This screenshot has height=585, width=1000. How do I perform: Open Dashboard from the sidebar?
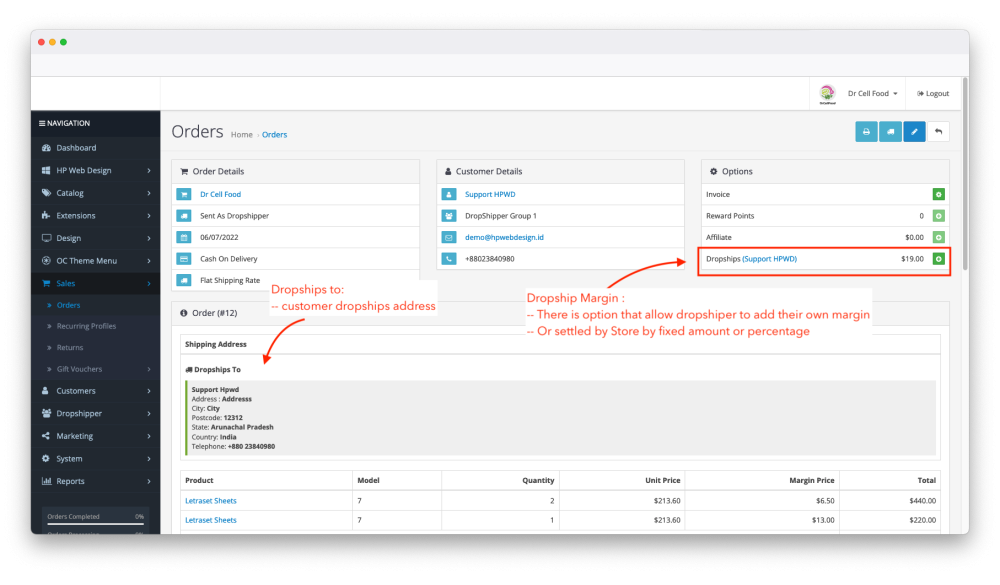pyautogui.click(x=76, y=148)
